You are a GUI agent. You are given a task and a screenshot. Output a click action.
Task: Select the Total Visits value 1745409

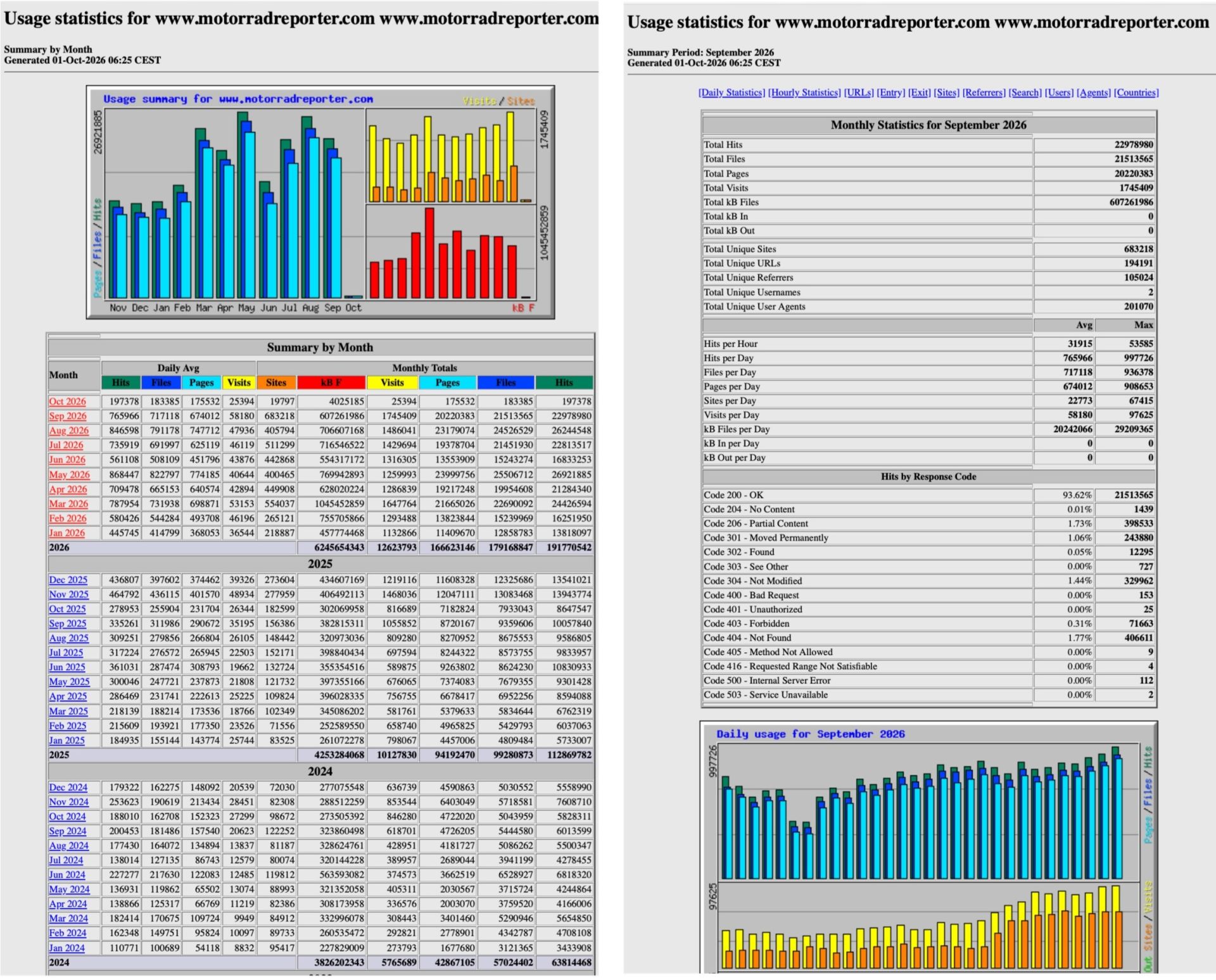coord(1136,188)
